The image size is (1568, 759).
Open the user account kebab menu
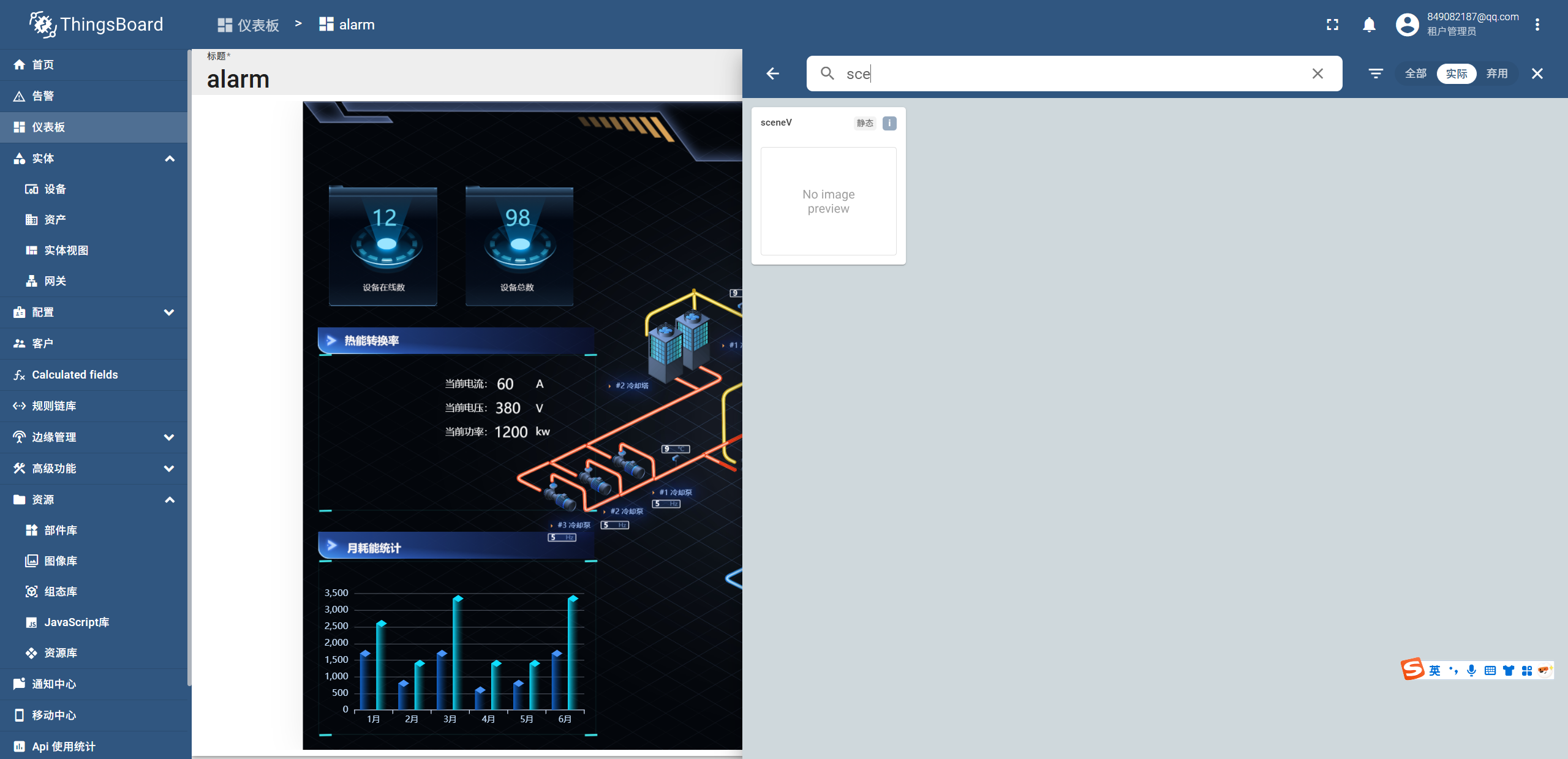(1537, 25)
